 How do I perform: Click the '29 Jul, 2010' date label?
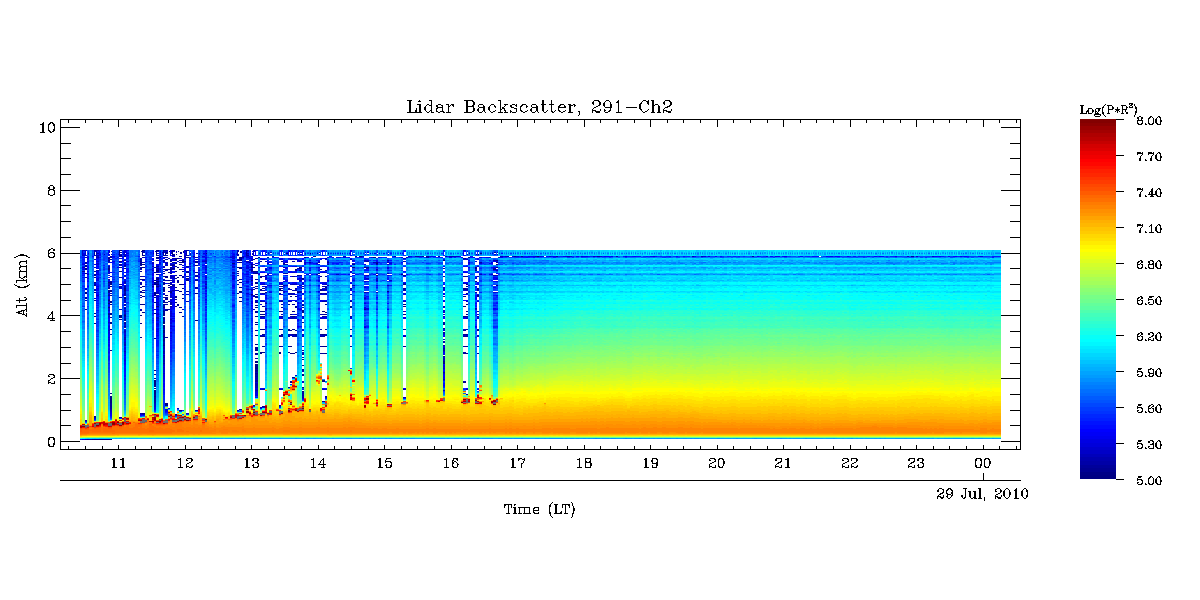[982, 494]
